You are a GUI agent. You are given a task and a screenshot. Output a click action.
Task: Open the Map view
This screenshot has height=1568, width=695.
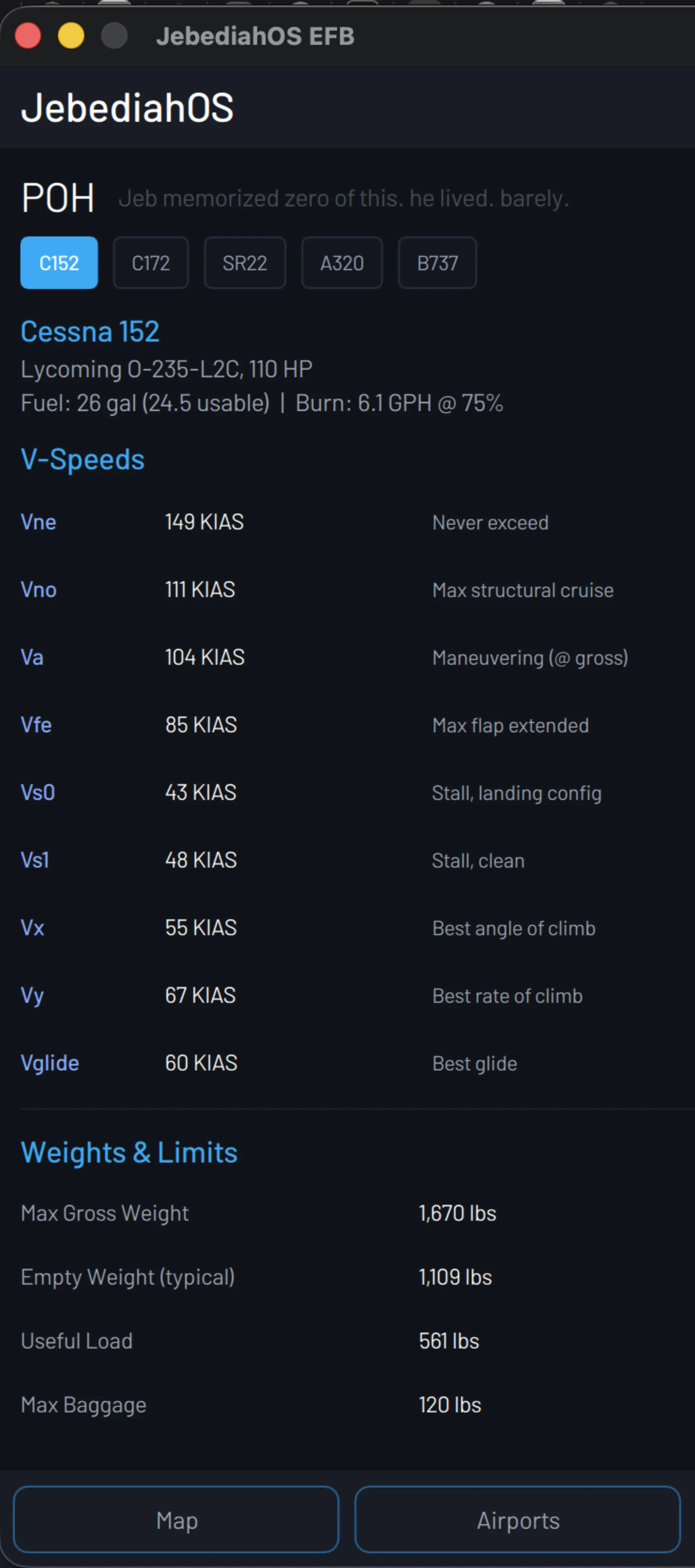click(176, 1521)
